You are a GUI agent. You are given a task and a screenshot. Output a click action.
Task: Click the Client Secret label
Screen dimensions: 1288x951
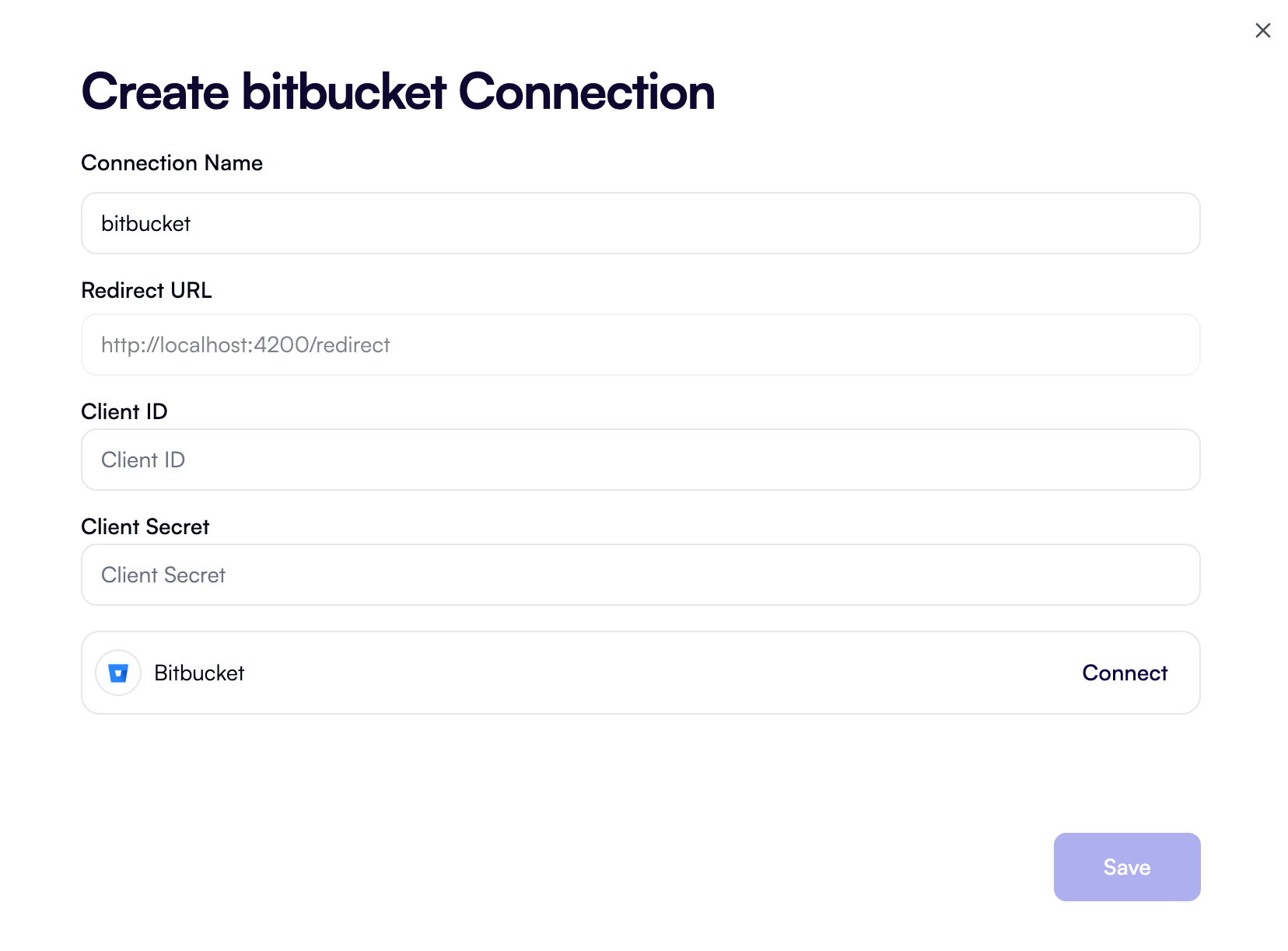tap(145, 526)
